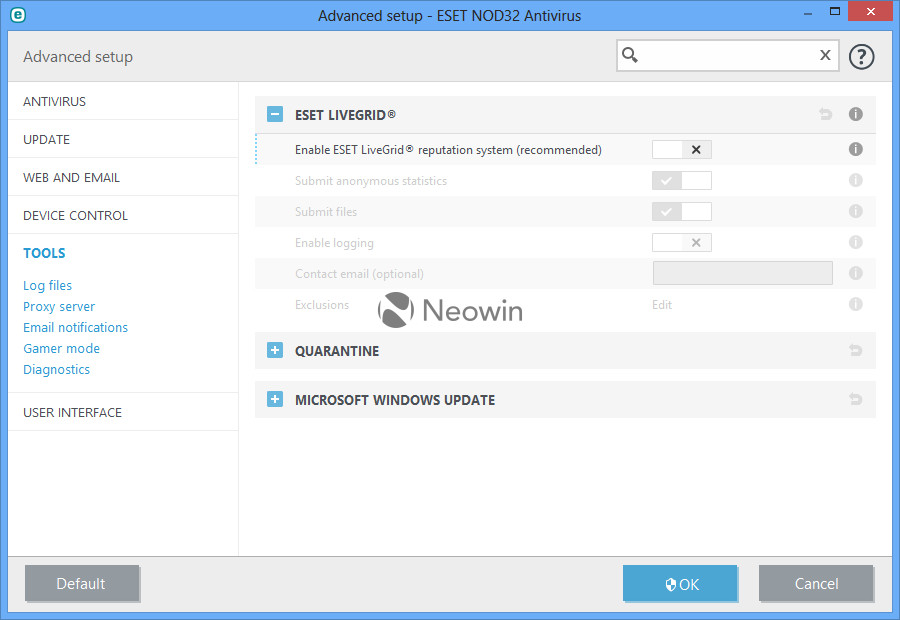Click the 'Enable ESET LiveGrid reputation system' label
Screen dimensions: 900x620
pyautogui.click(x=448, y=150)
